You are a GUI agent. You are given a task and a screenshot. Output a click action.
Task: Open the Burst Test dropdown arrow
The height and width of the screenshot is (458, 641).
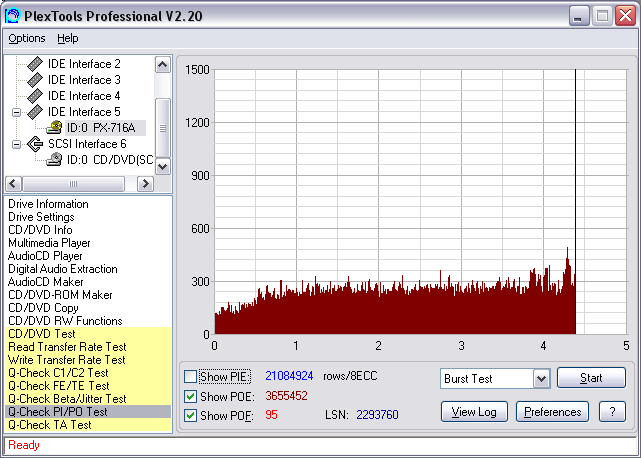click(x=541, y=379)
